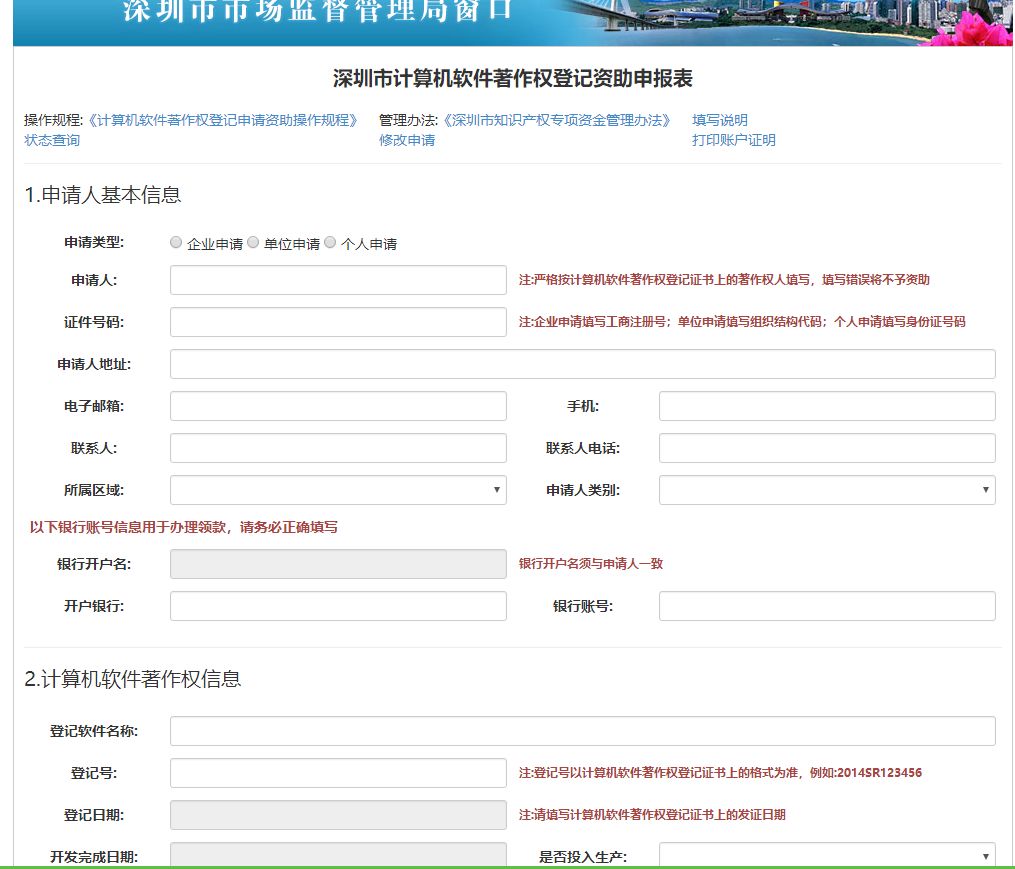Click the 状态查询 link
This screenshot has width=1015, height=869.
point(52,141)
